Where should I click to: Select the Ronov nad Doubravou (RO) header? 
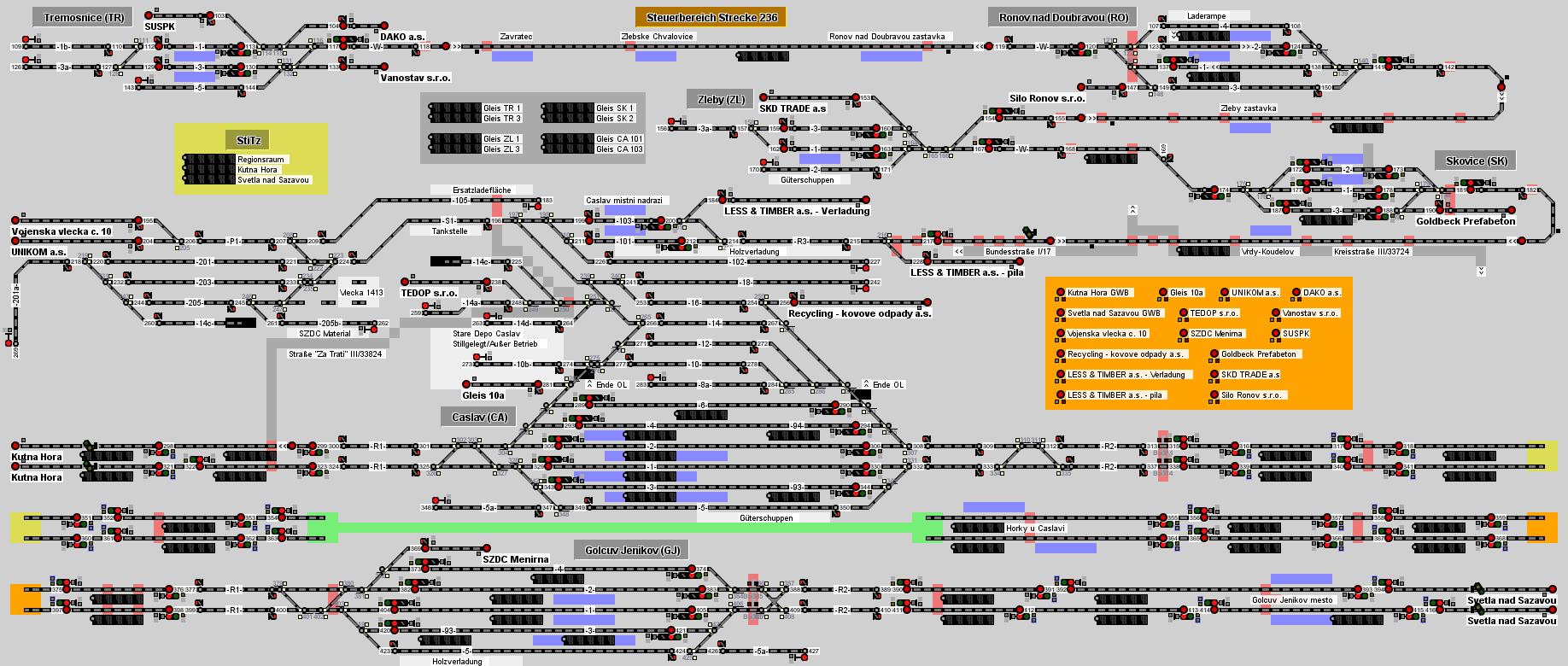(x=1063, y=17)
